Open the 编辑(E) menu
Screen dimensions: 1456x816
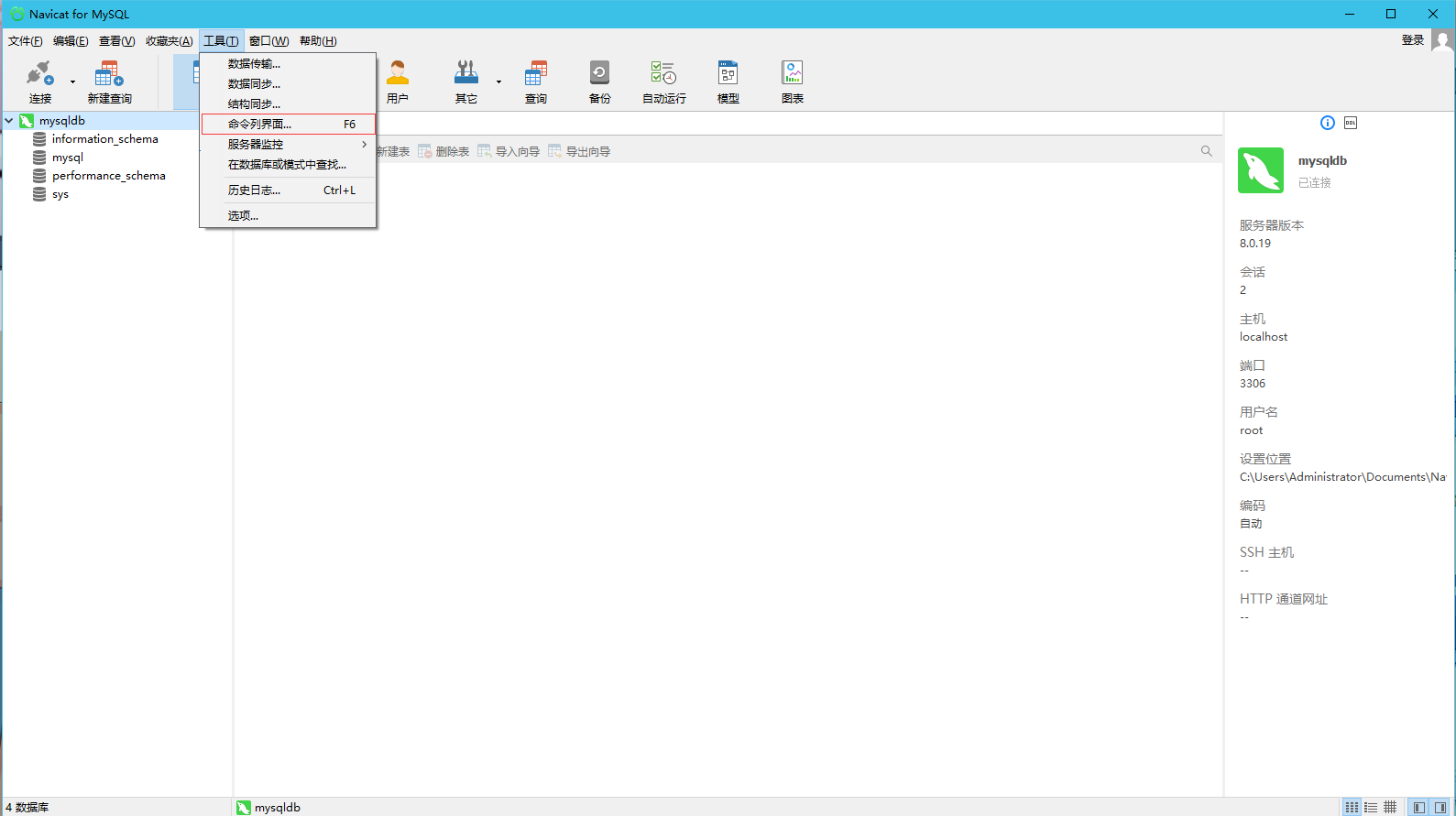click(71, 41)
